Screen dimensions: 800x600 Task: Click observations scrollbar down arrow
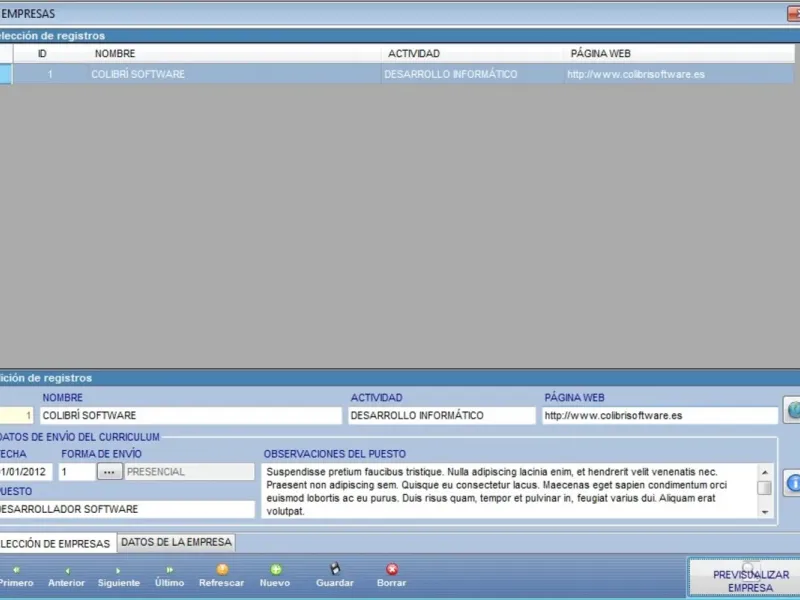tap(764, 512)
